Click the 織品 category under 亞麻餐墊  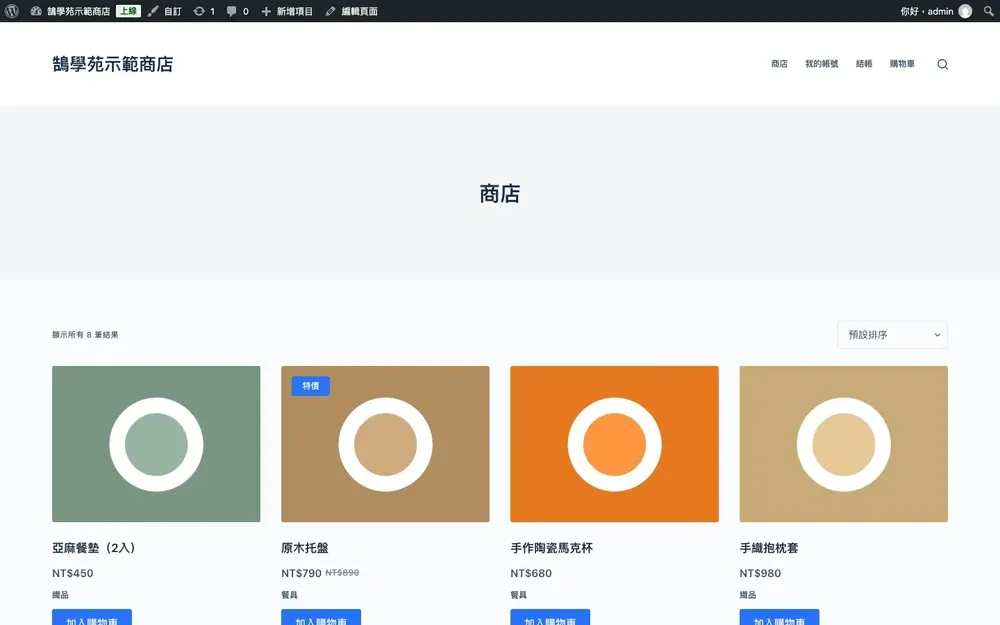point(60,595)
